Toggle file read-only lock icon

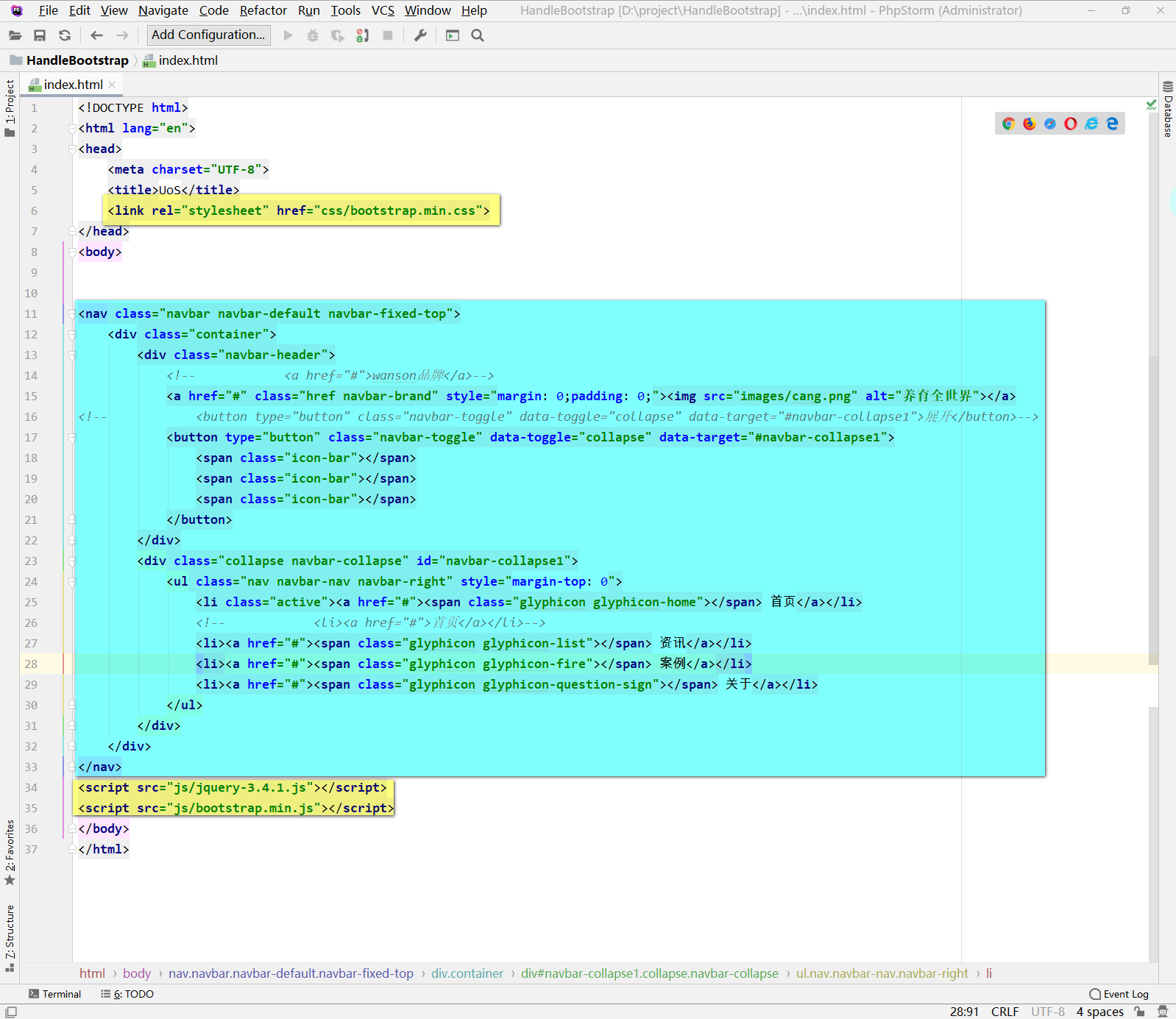(x=1140, y=1012)
